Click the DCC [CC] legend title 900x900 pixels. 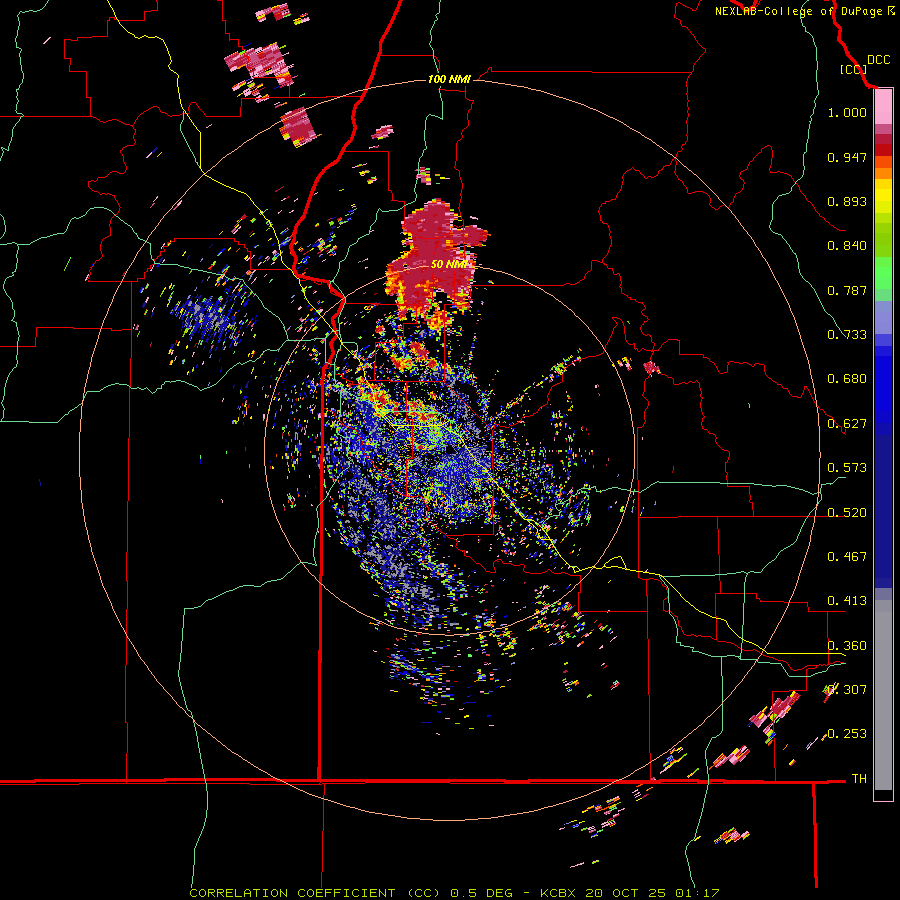865,64
